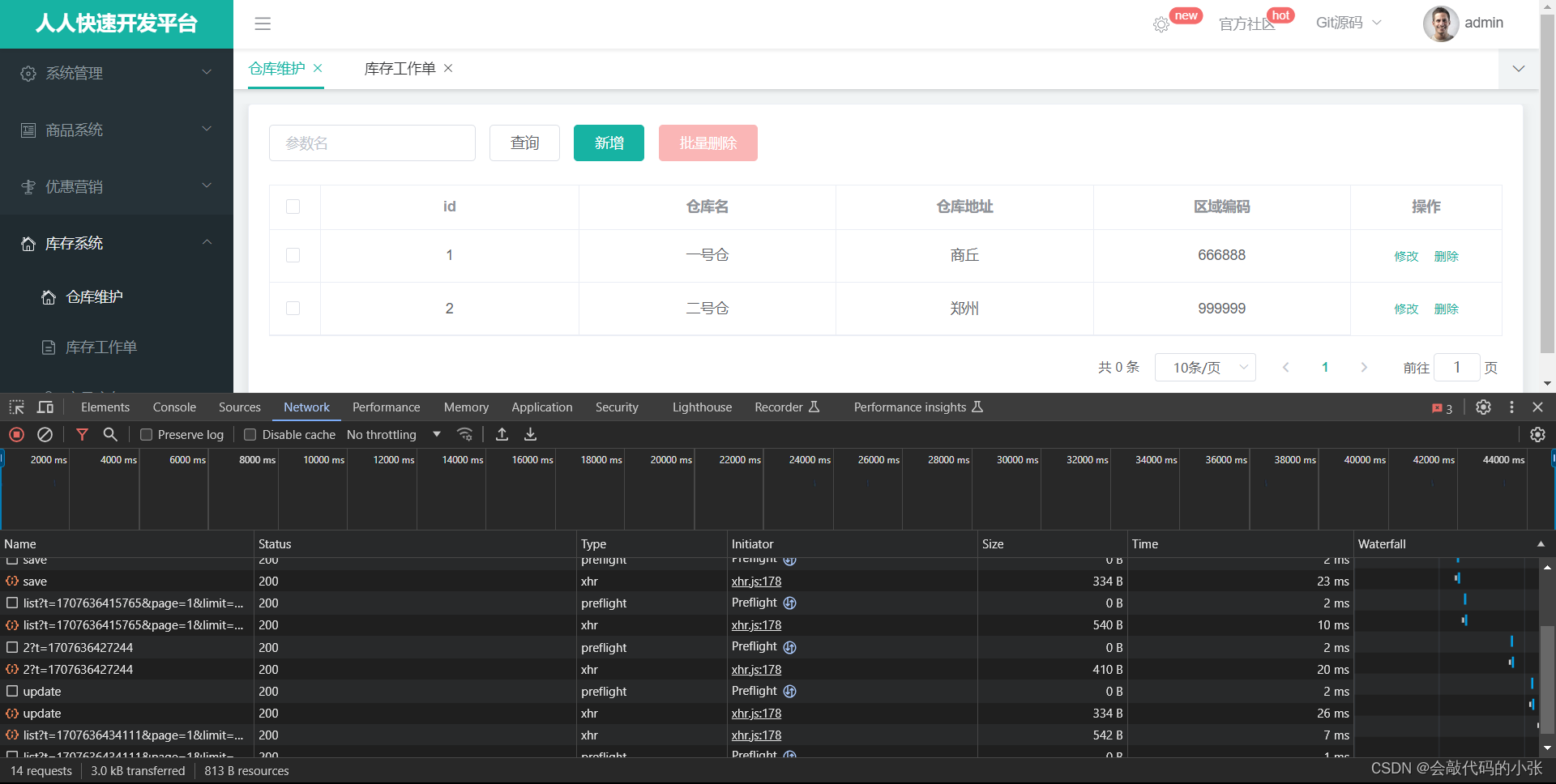Open DevTools main settings gear

point(1483,407)
